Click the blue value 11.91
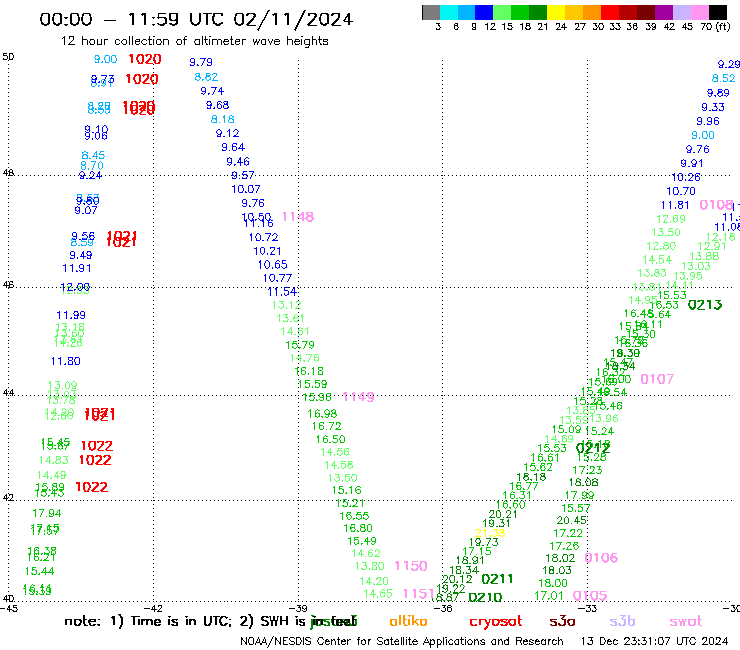Image resolution: width=740 pixels, height=650 pixels. (77, 268)
